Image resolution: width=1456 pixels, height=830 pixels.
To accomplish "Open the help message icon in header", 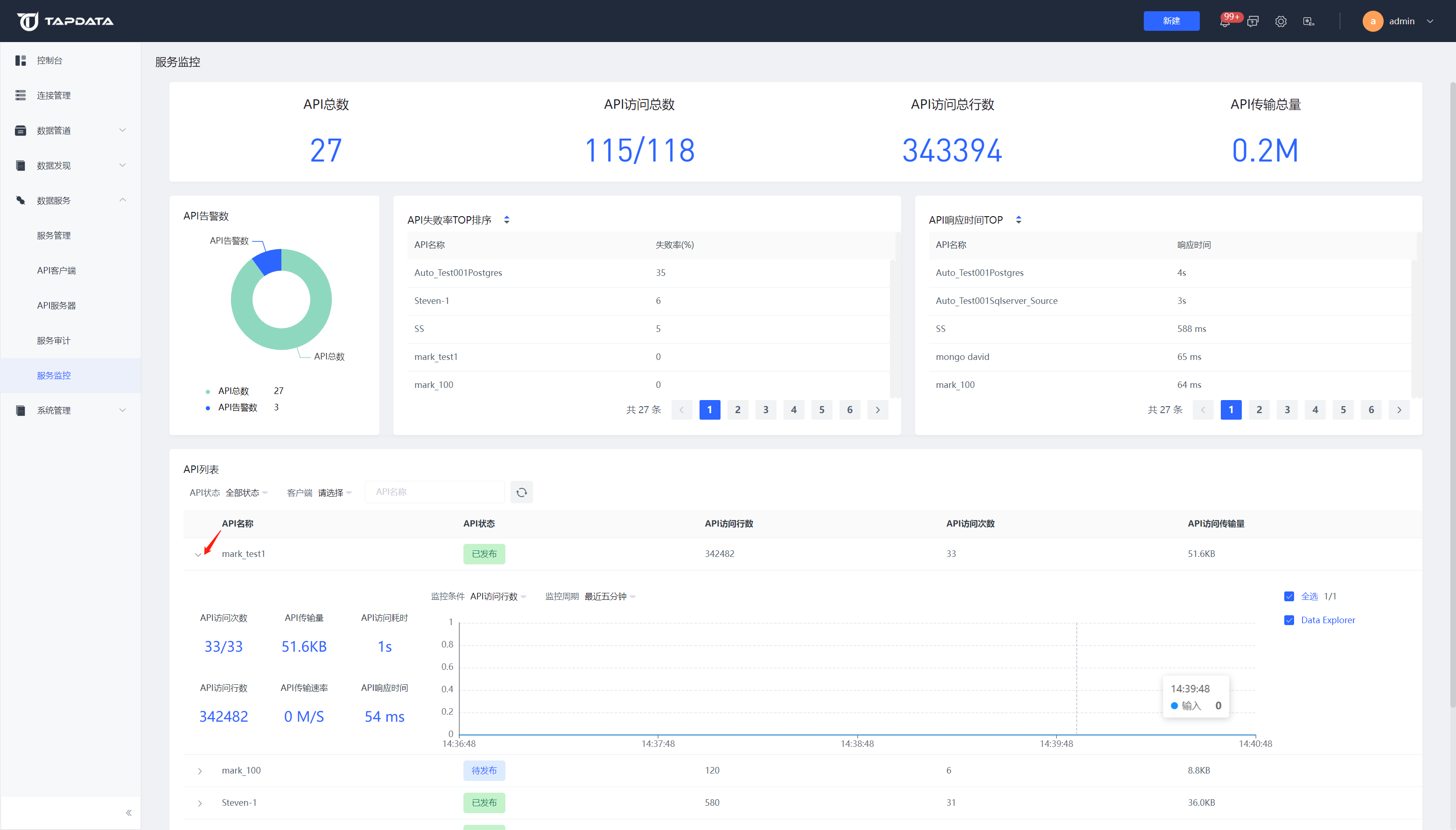I will (x=1253, y=21).
